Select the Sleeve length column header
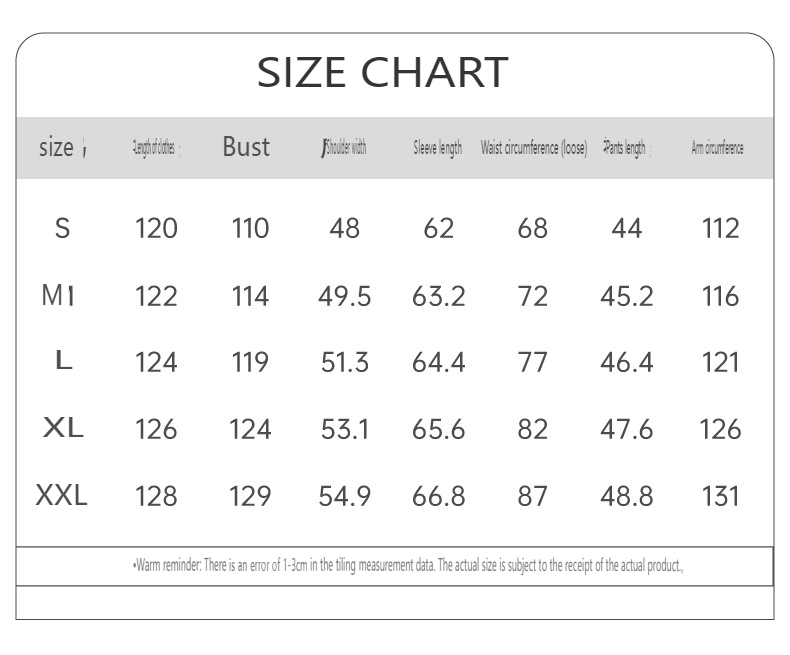Image resolution: width=790 pixels, height=655 pixels. [437, 148]
